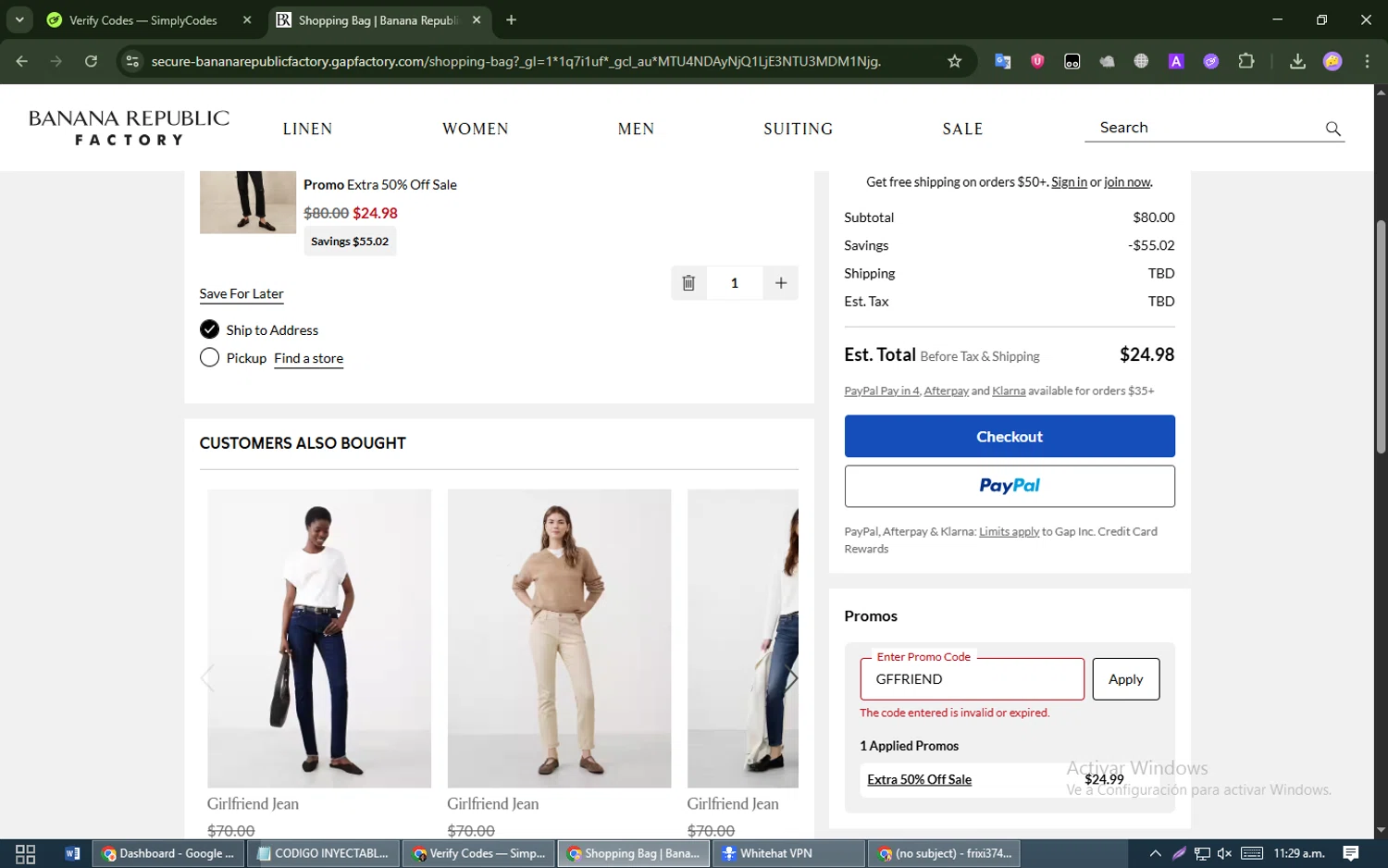The image size is (1388, 868).
Task: Apply the promo code
Action: click(x=1125, y=679)
